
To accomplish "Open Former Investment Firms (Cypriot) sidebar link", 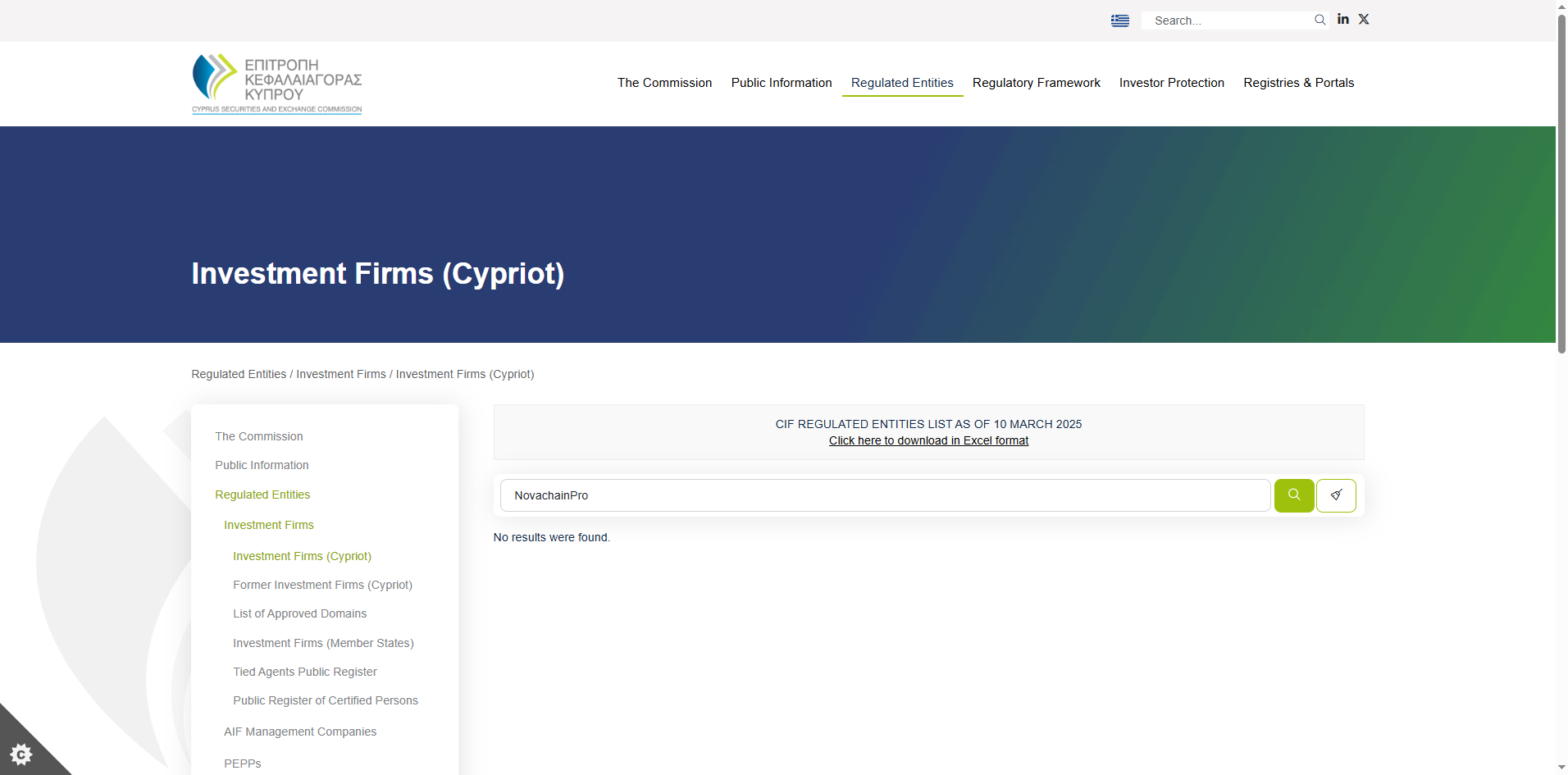I will tap(322, 585).
